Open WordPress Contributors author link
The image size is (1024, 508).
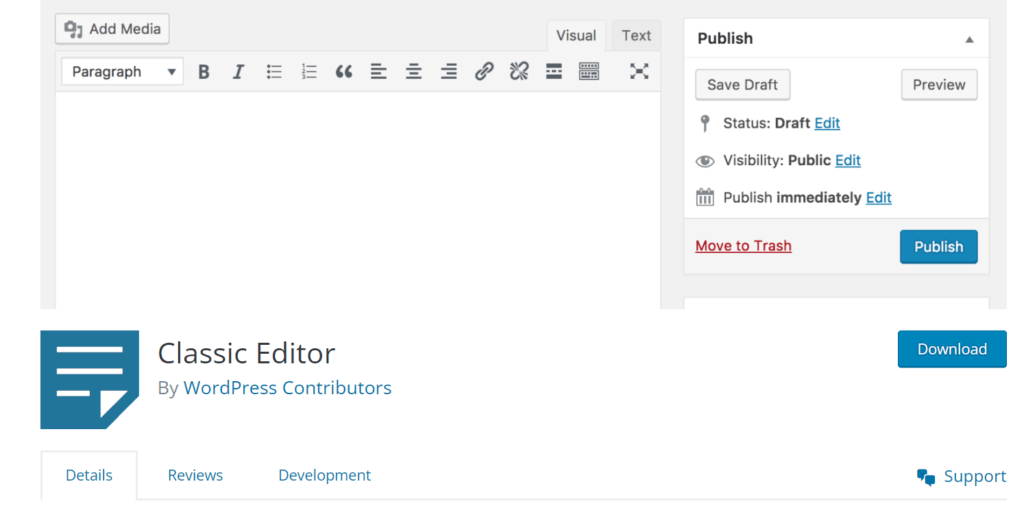tap(287, 388)
